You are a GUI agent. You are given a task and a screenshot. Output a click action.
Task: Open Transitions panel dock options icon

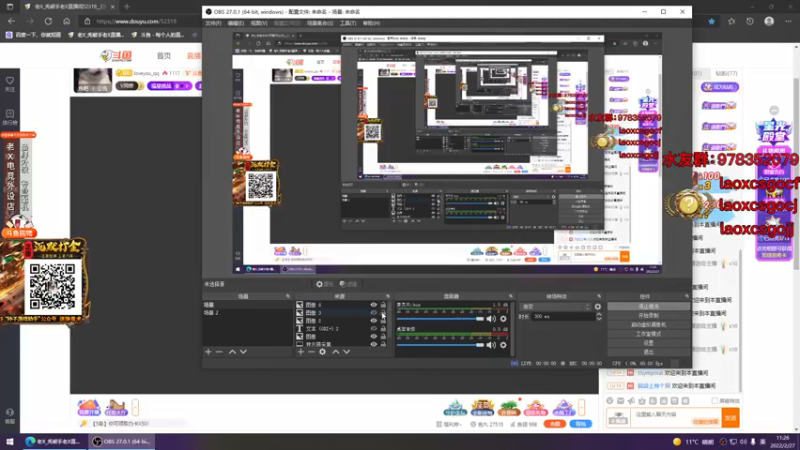click(x=599, y=296)
